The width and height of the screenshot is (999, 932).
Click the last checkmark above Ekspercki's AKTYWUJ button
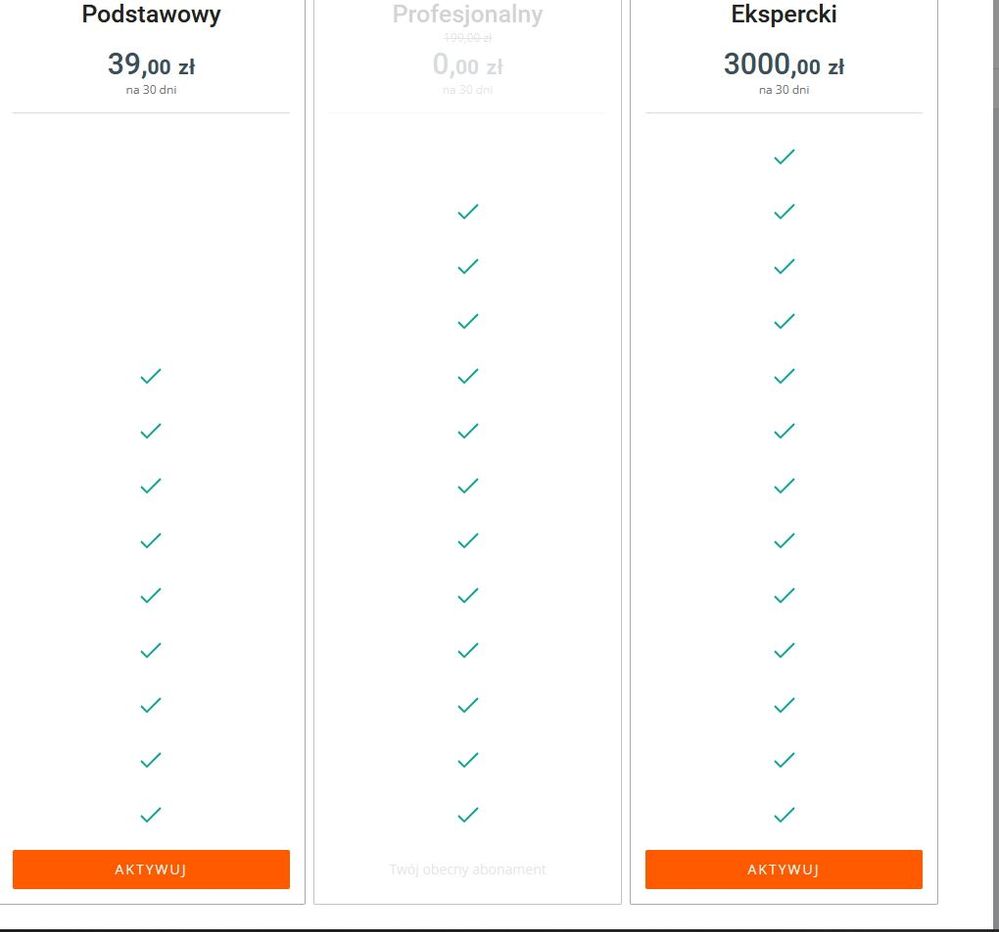tap(784, 815)
